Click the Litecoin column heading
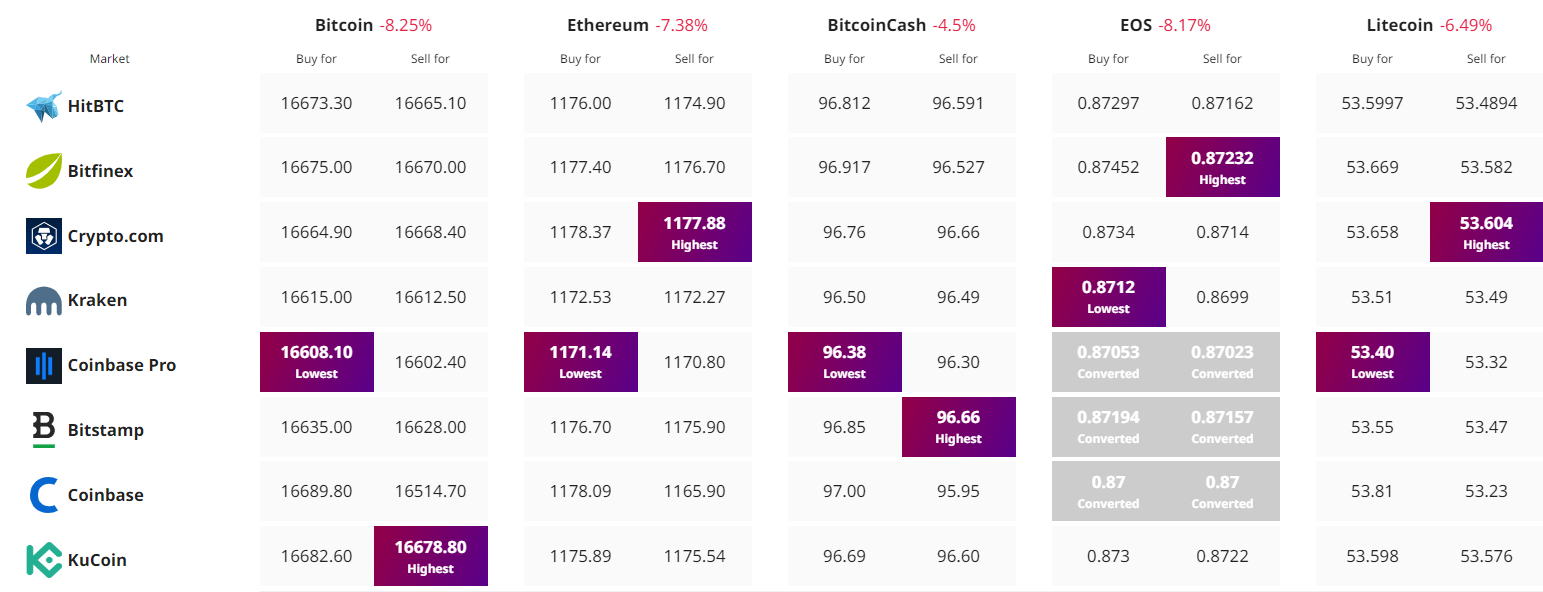This screenshot has width=1543, height=592. (1400, 25)
